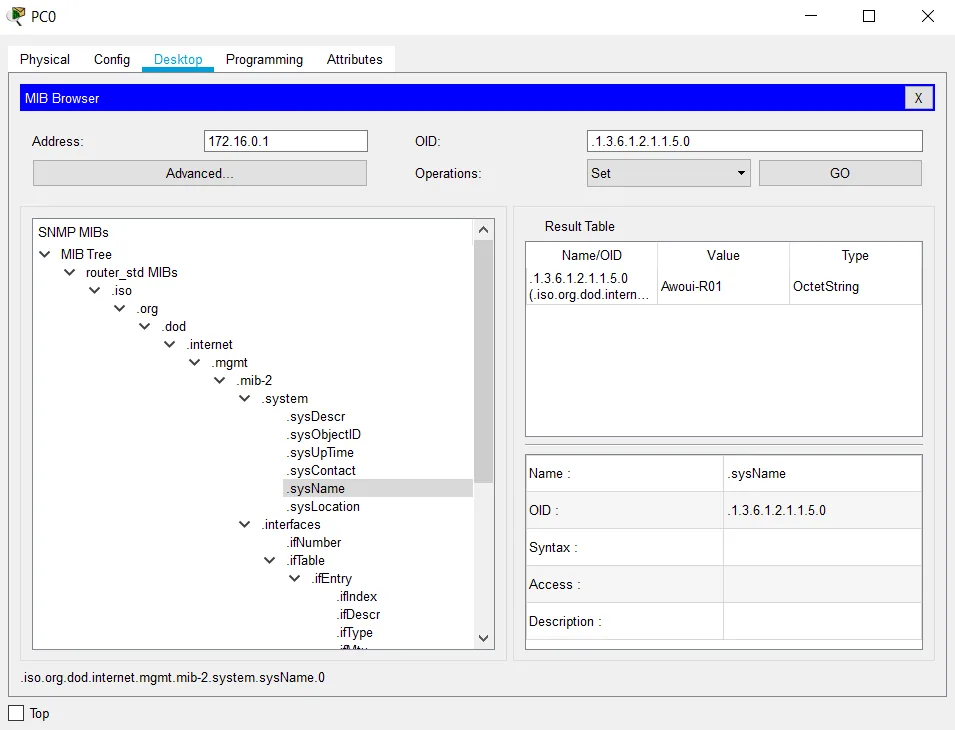This screenshot has width=955, height=730.
Task: Select .sysDescr in the tree
Action: click(316, 416)
